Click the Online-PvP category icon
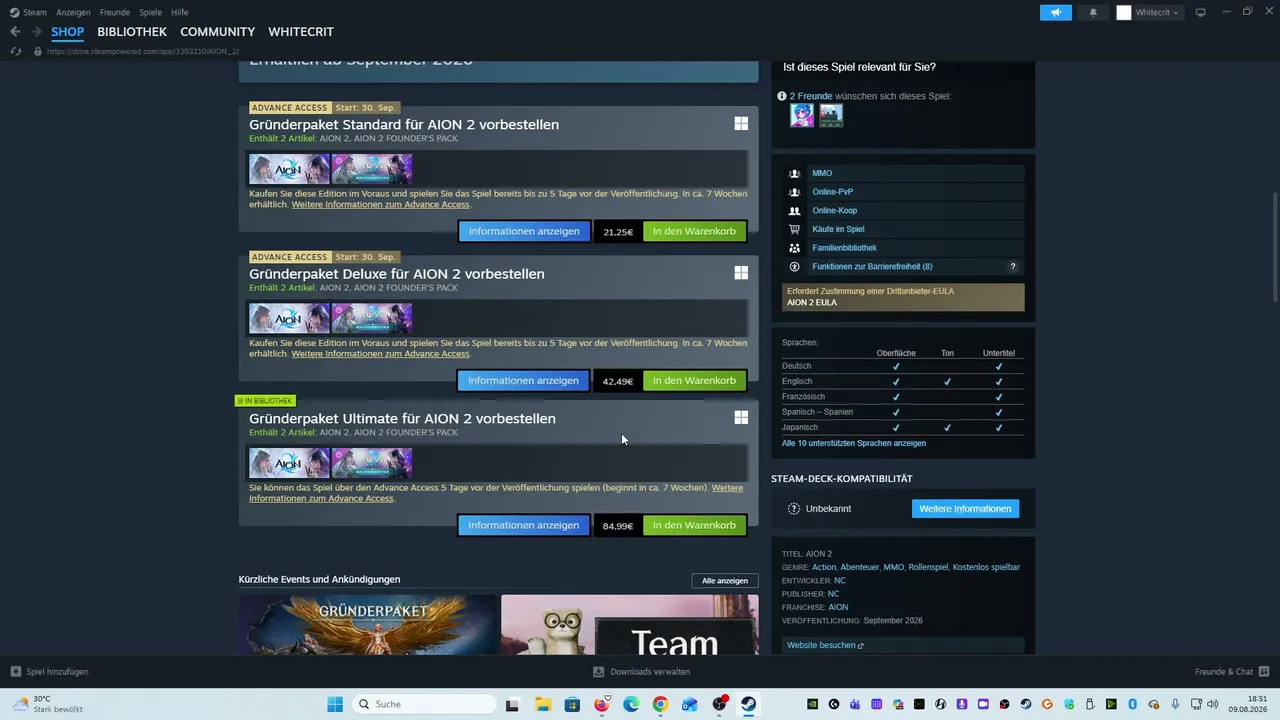1280x720 pixels. click(x=795, y=192)
